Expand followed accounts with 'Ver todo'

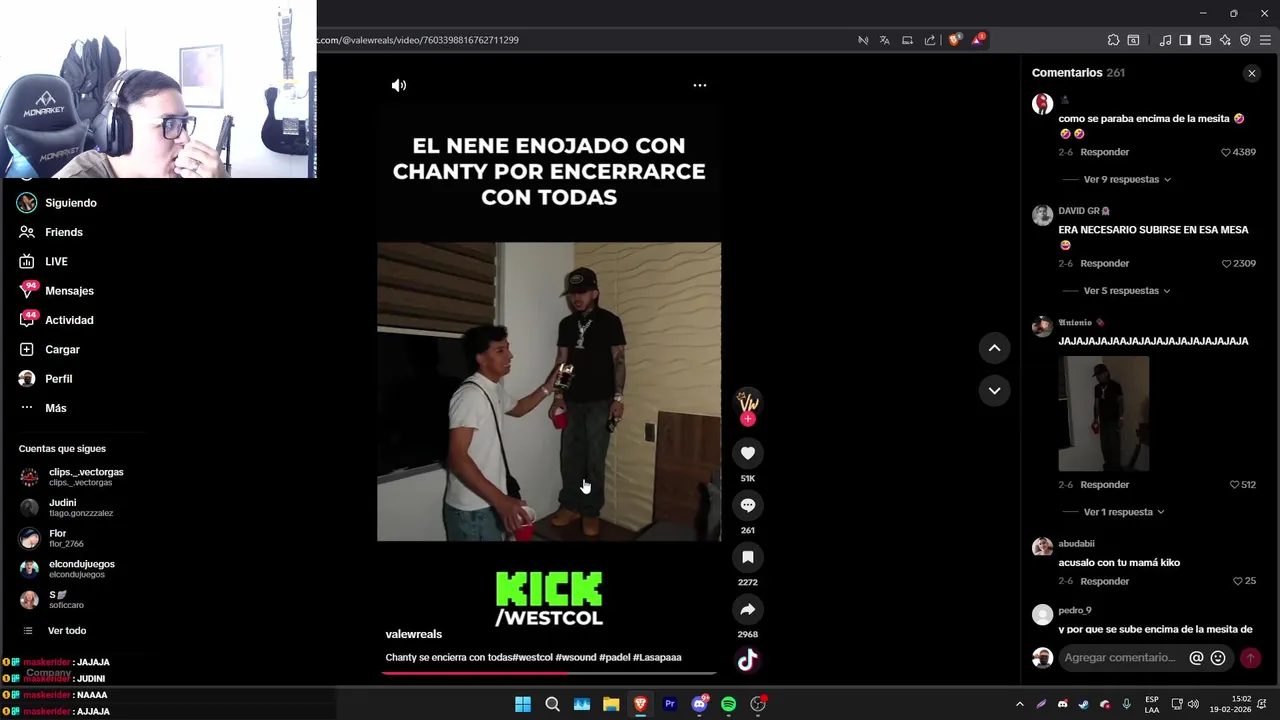tap(66, 631)
